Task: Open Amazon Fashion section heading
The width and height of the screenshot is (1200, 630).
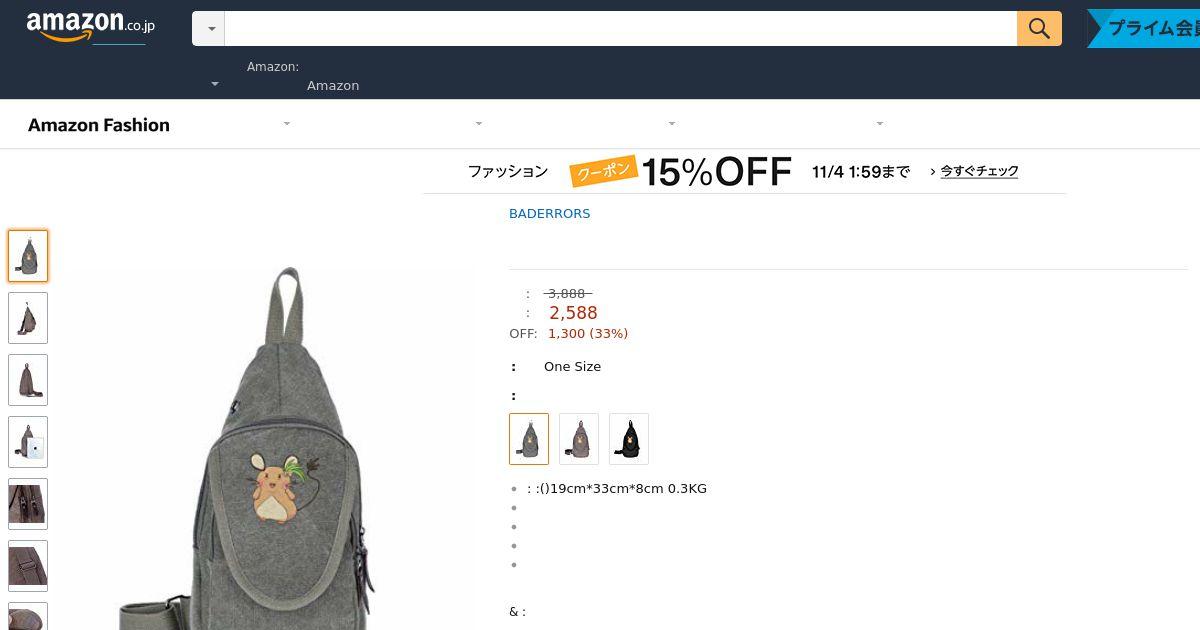Action: [99, 125]
